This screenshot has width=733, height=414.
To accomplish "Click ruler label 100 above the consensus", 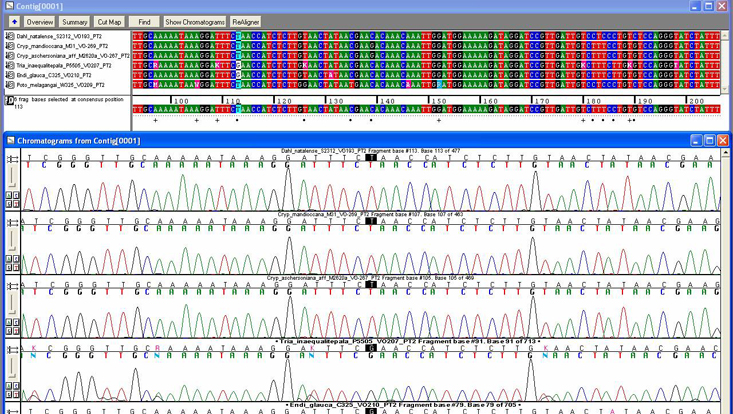I will pos(181,101).
